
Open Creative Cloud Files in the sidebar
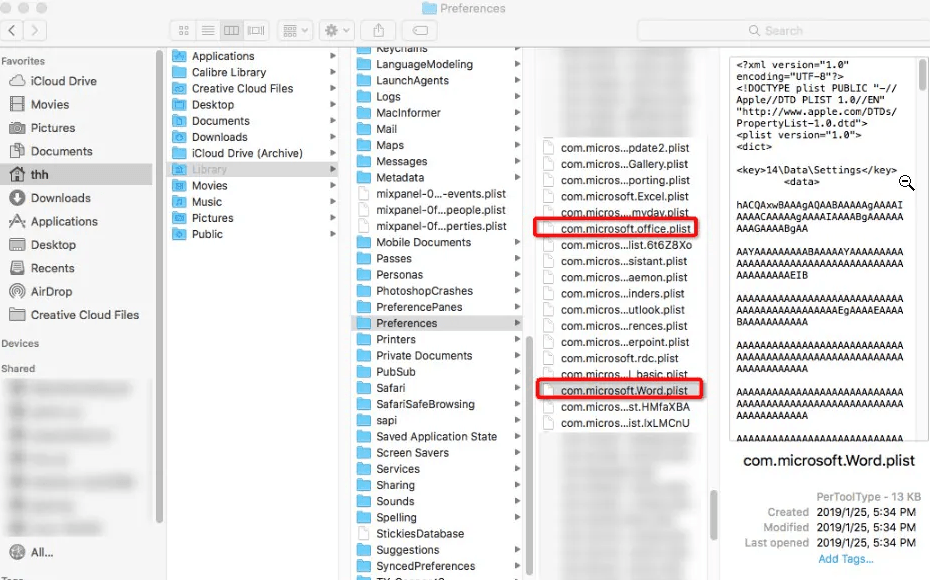click(84, 315)
